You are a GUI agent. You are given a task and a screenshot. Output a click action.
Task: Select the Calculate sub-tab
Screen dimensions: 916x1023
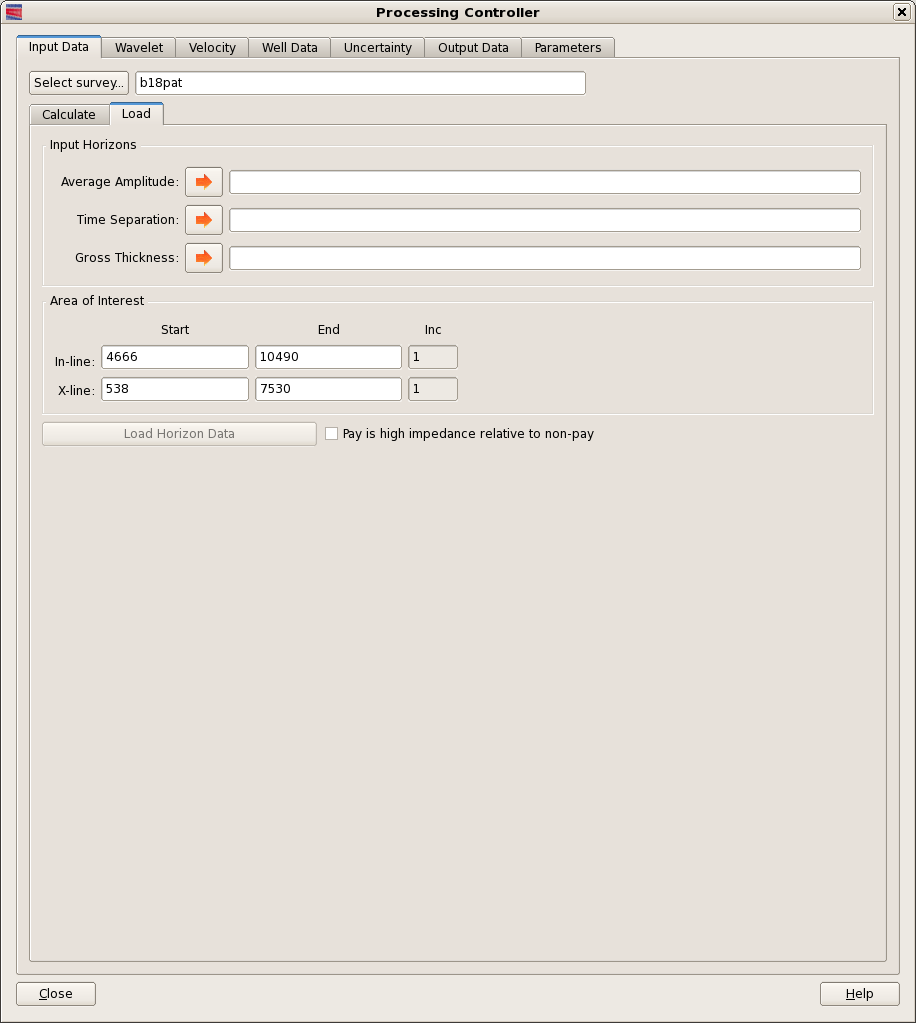tap(69, 115)
